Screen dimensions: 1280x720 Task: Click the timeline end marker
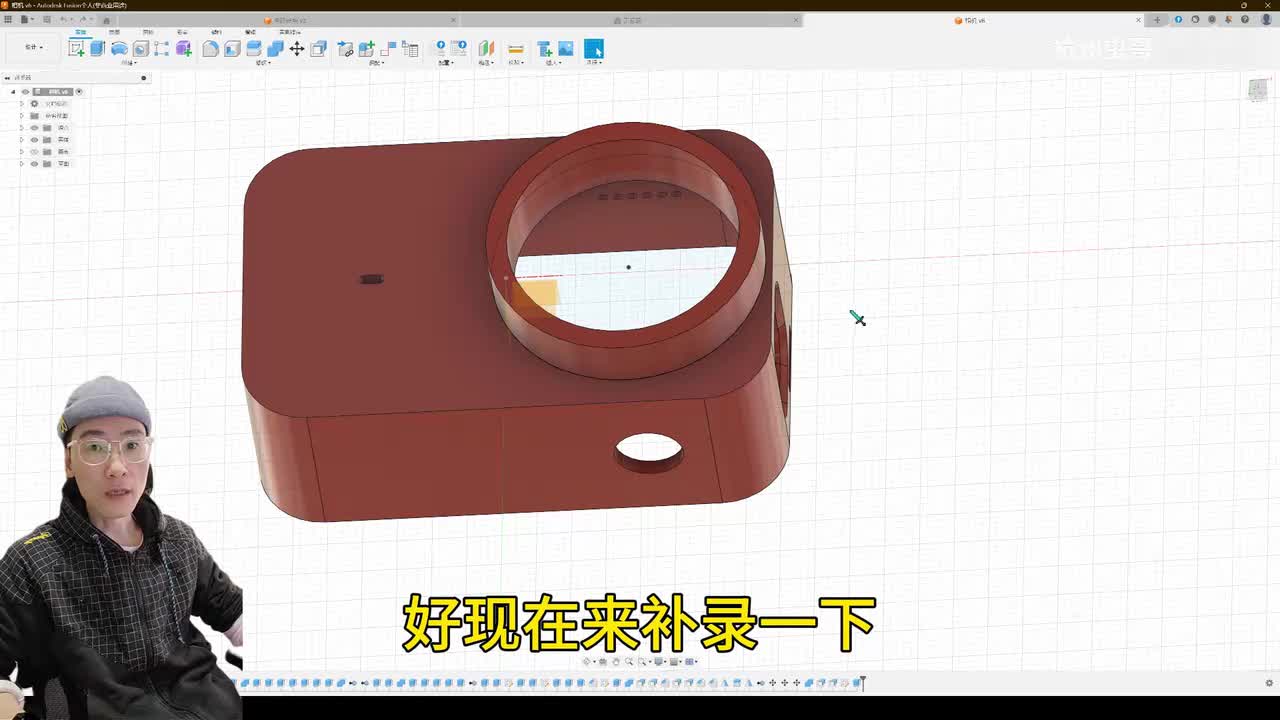pyautogui.click(x=862, y=683)
